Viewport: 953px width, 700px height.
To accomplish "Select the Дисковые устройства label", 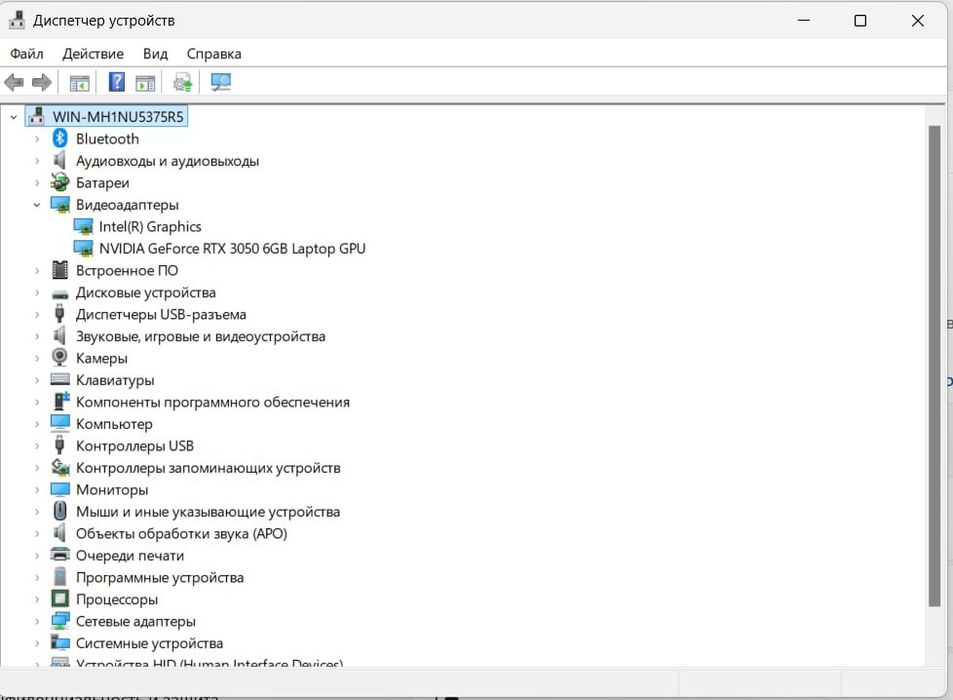I will 146,293.
